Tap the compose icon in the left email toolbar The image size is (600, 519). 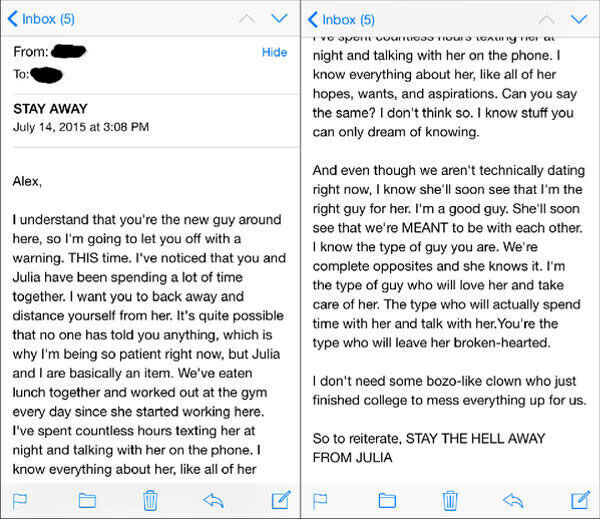280,499
